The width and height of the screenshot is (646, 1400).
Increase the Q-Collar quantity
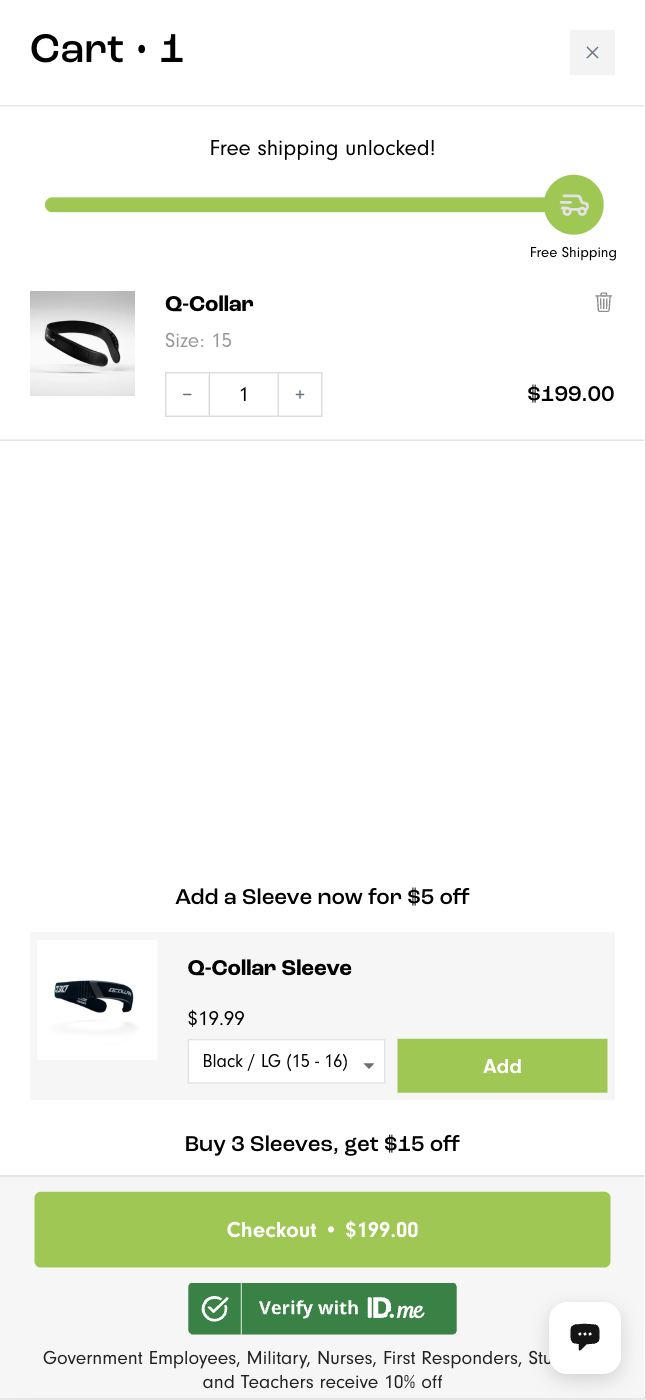coord(300,394)
